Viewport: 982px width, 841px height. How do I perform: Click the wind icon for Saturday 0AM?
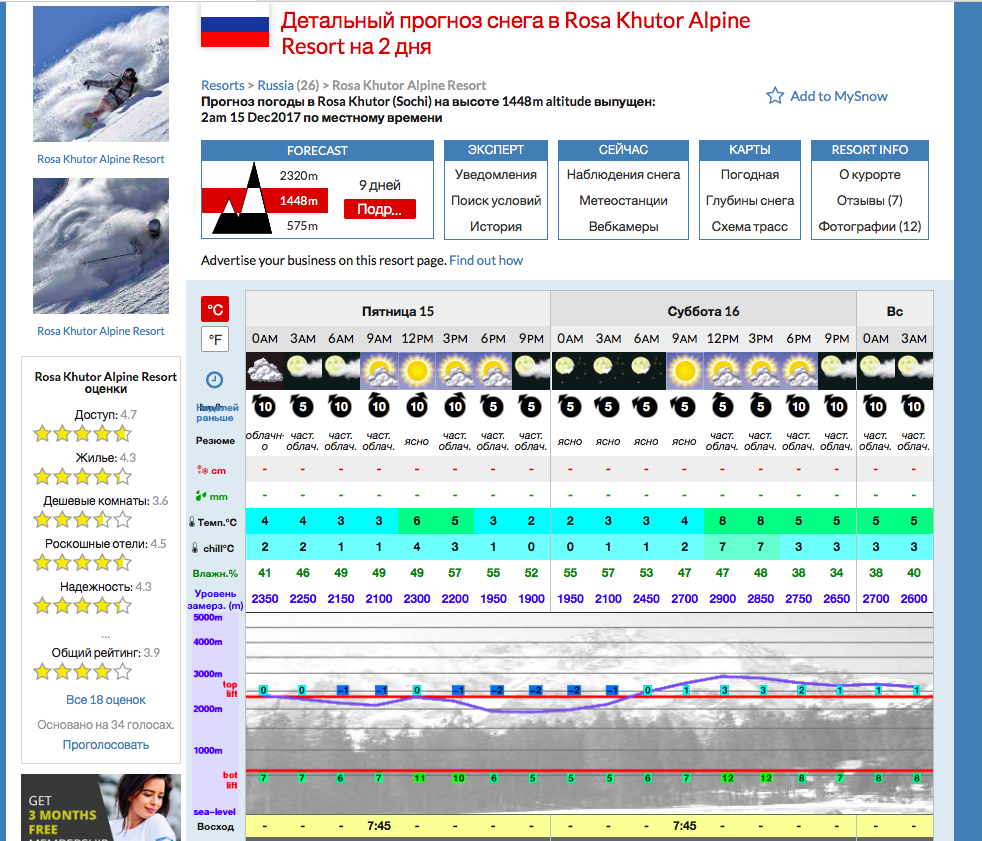coord(570,406)
